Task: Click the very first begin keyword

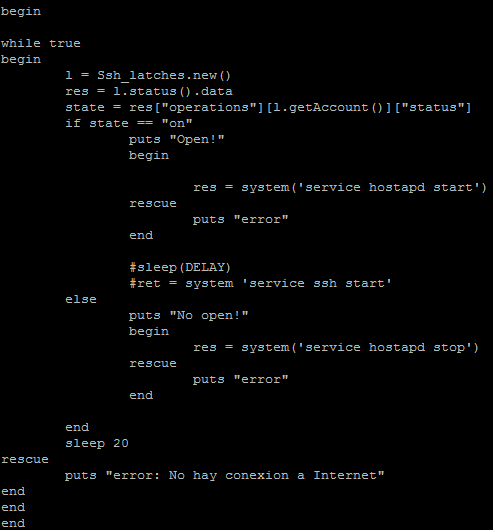Action: pos(21,11)
